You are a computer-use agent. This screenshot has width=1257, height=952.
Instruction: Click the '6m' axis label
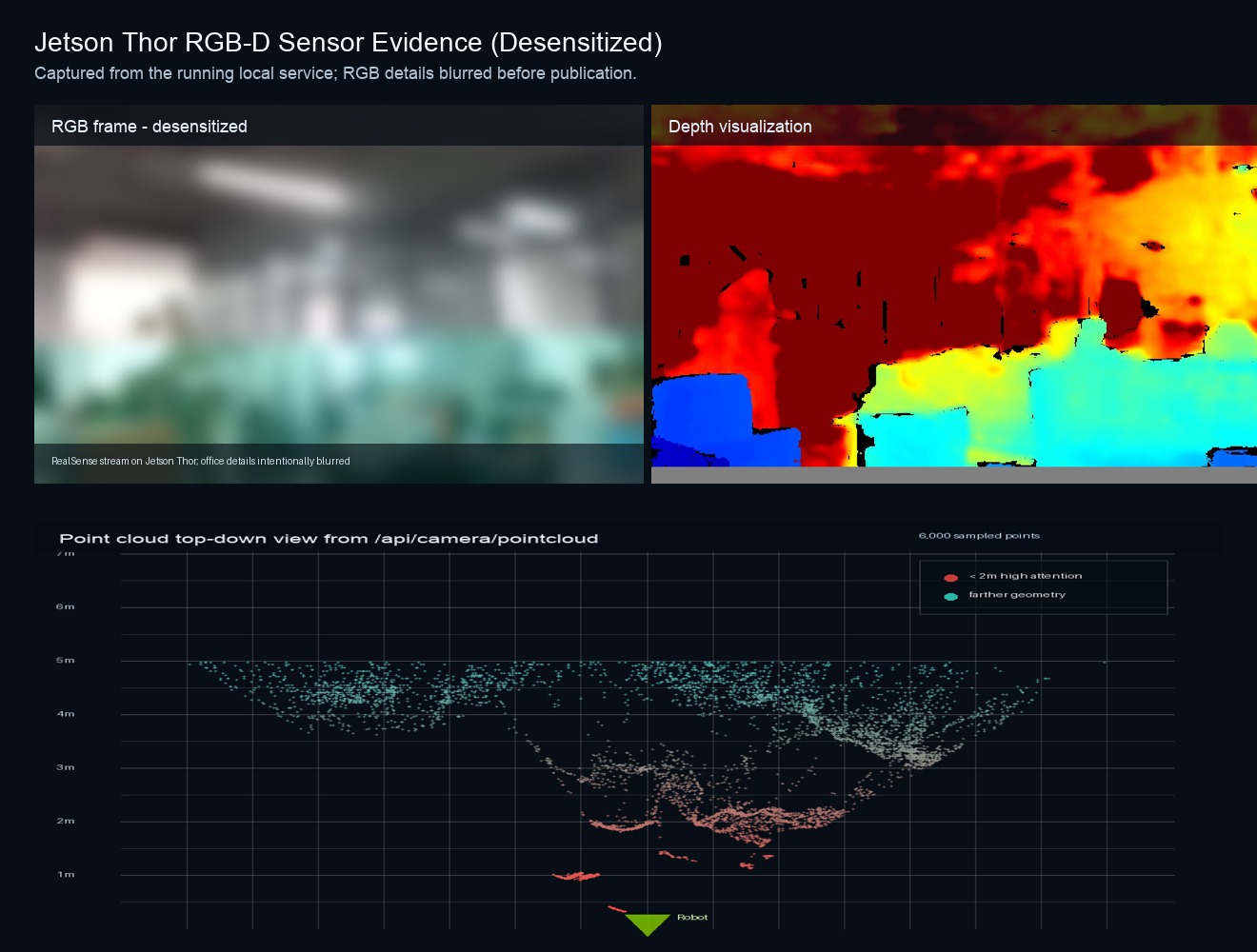pyautogui.click(x=65, y=606)
